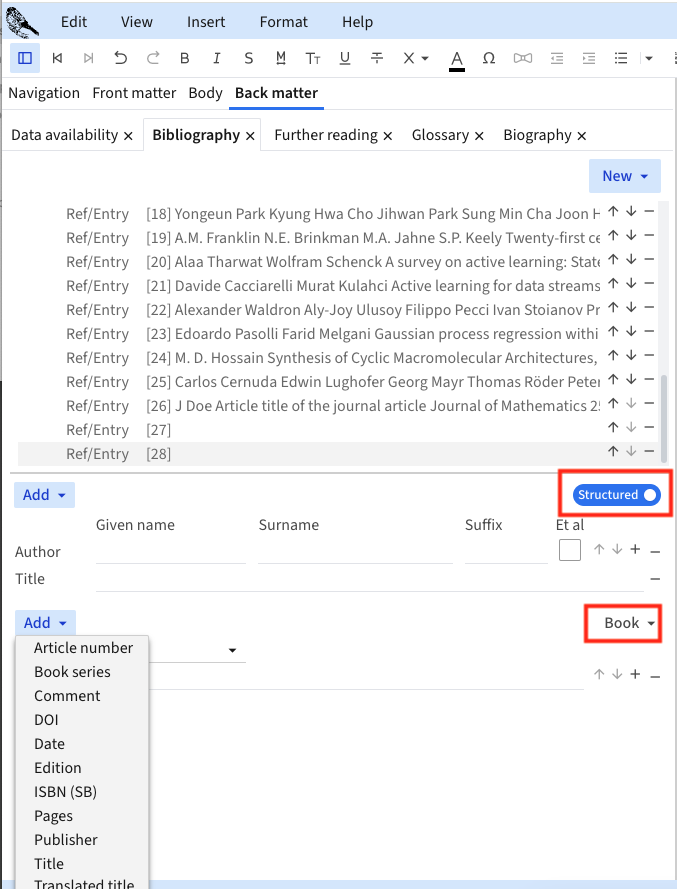The image size is (677, 889).
Task: Click the Undo icon in toolbar
Action: click(121, 58)
